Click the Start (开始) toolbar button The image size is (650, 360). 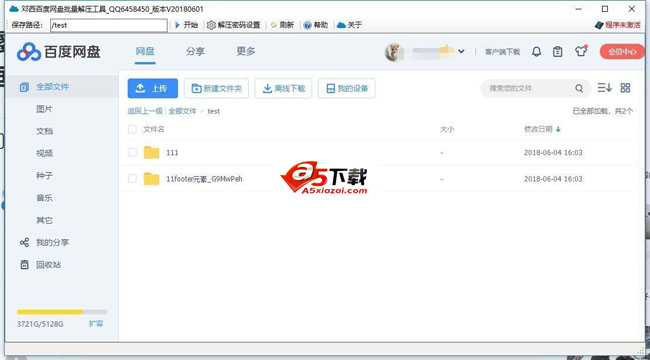coord(186,25)
